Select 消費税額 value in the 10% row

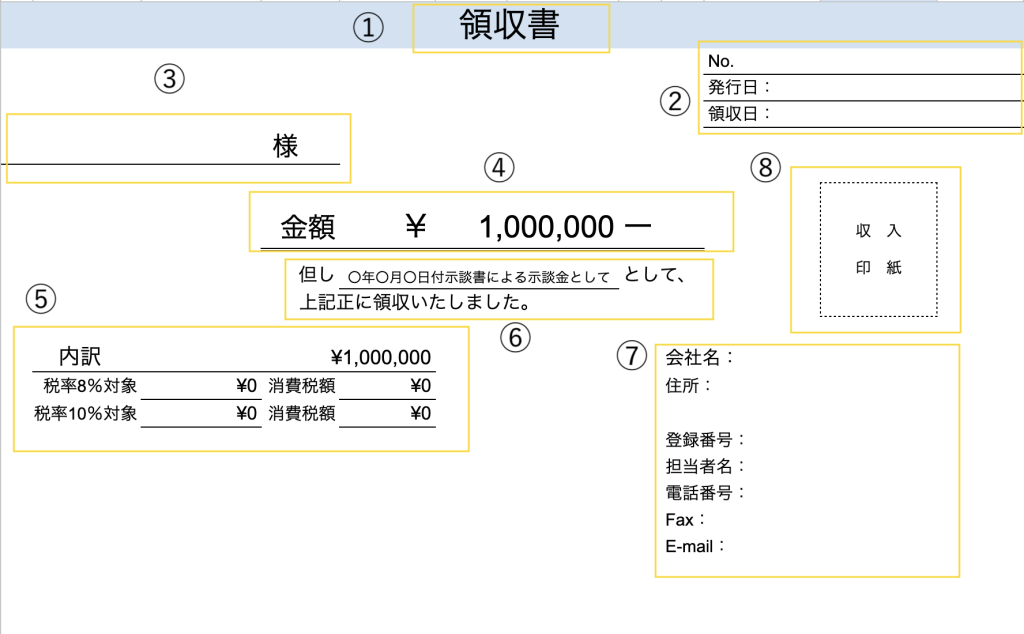tap(388, 413)
